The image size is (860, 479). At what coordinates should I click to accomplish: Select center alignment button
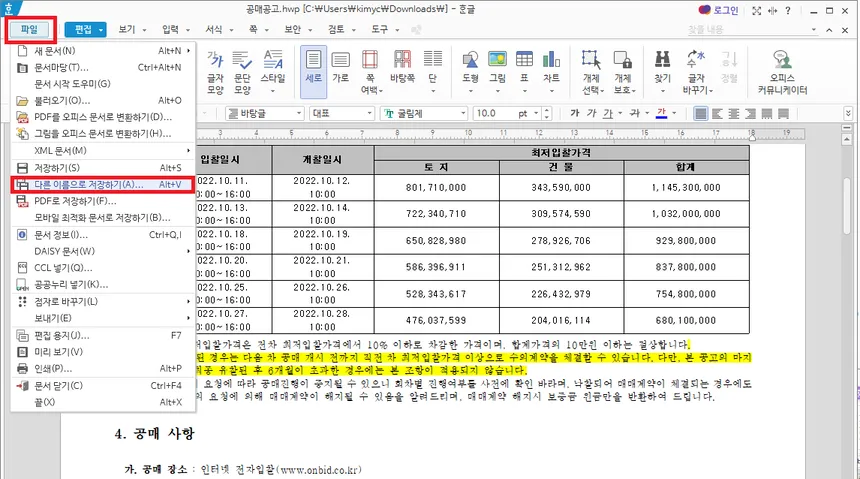pyautogui.click(x=734, y=114)
